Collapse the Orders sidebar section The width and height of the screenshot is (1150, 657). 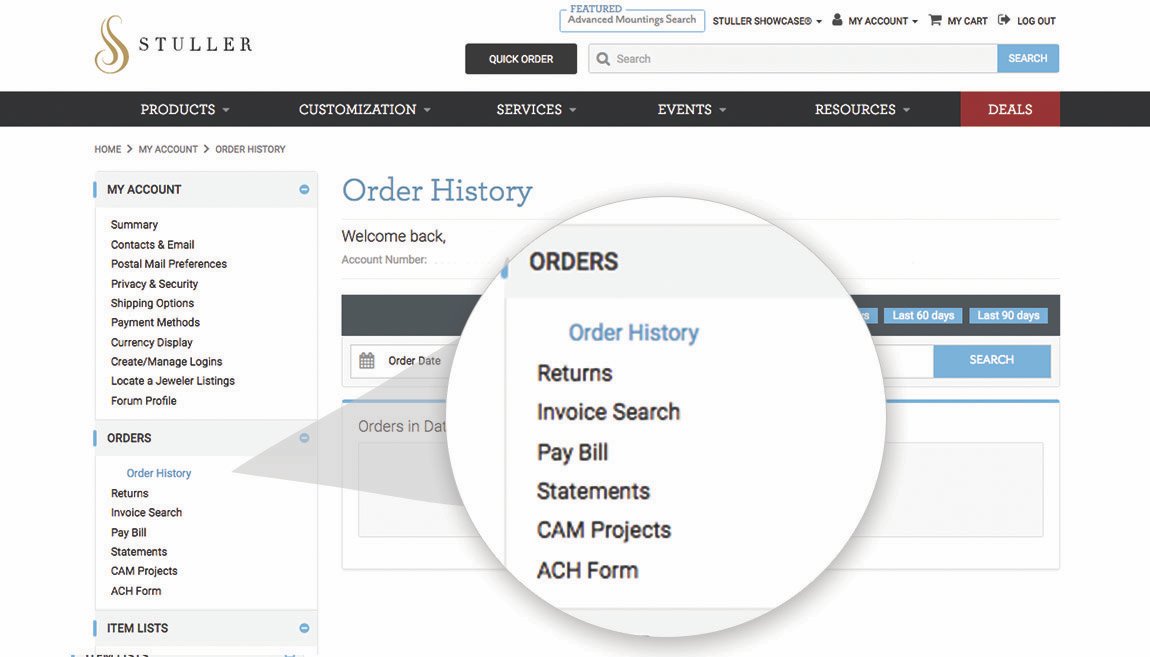[304, 438]
